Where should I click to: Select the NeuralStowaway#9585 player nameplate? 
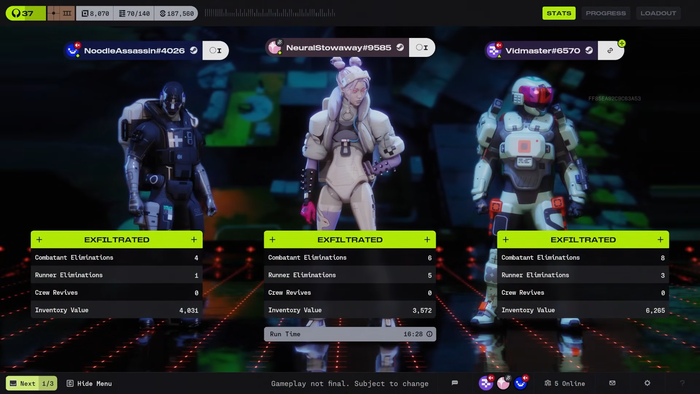[x=337, y=47]
